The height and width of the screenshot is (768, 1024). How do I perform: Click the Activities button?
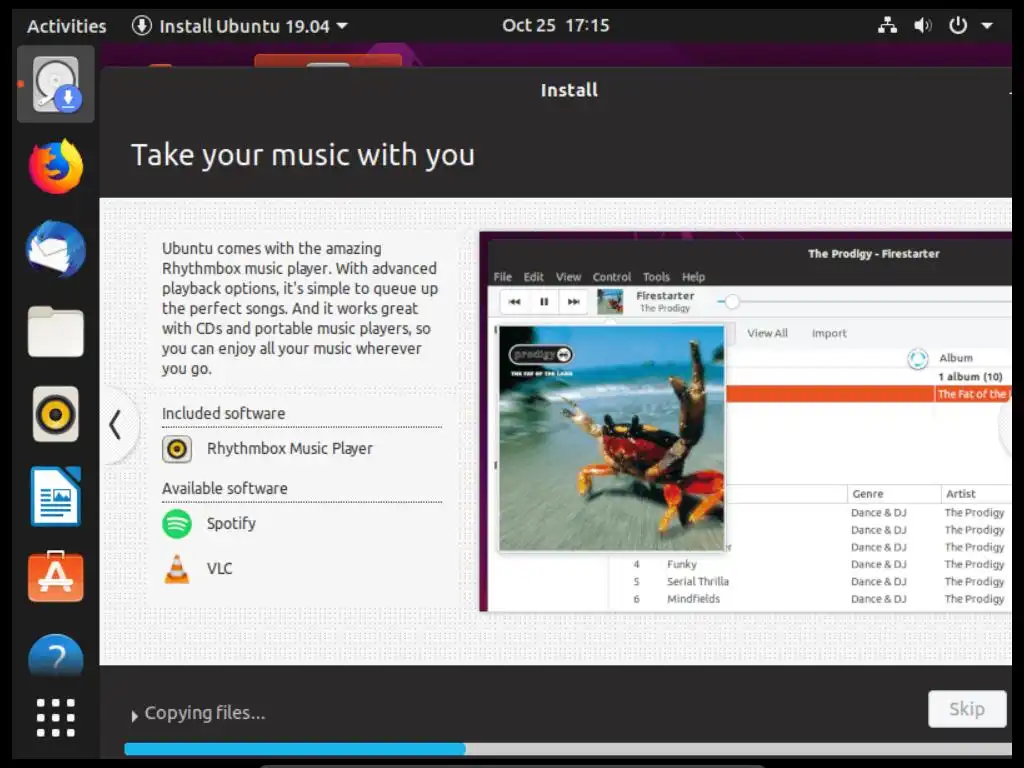tap(67, 26)
